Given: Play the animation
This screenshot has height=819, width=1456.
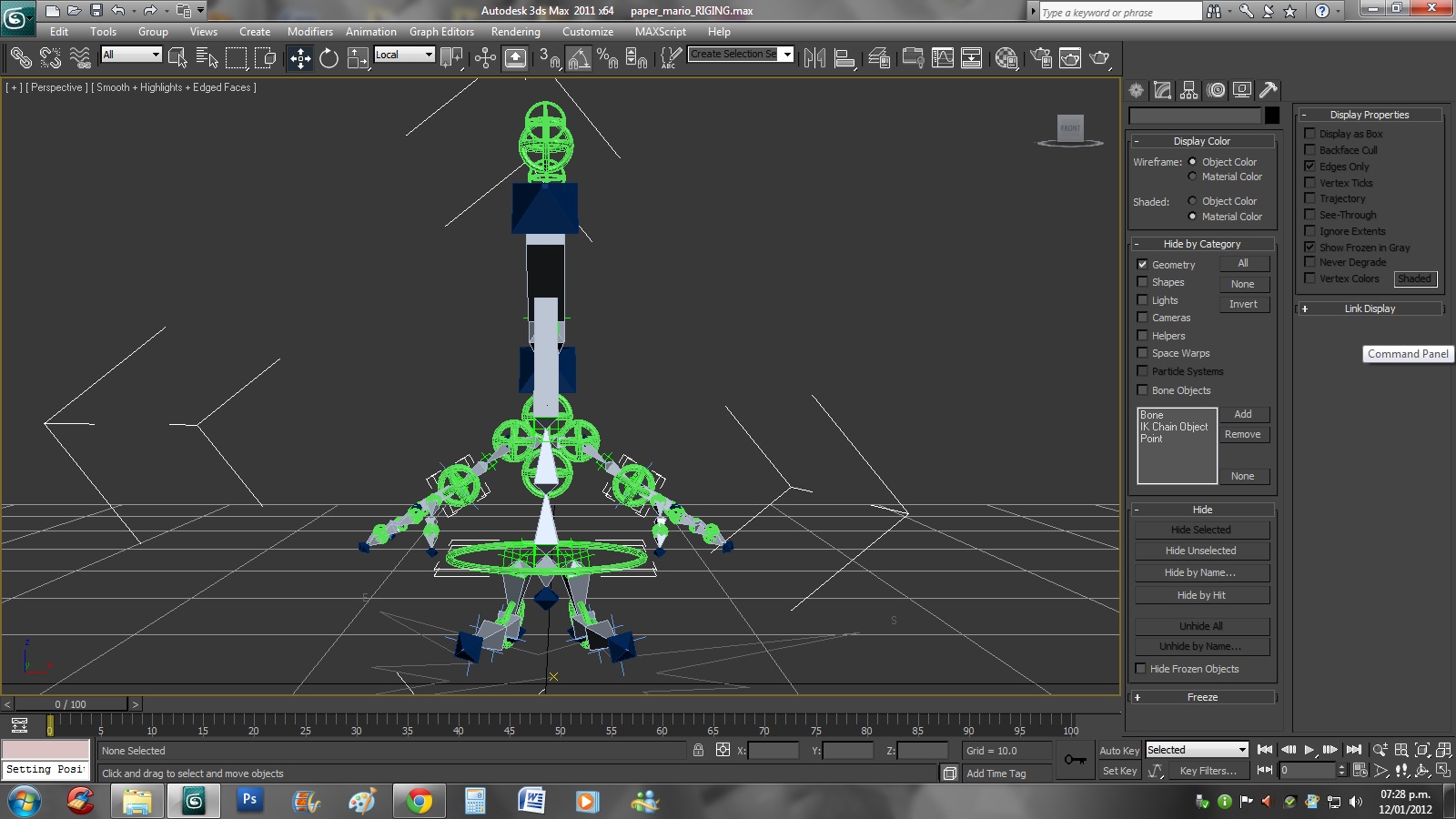Looking at the screenshot, I should pyautogui.click(x=1309, y=750).
